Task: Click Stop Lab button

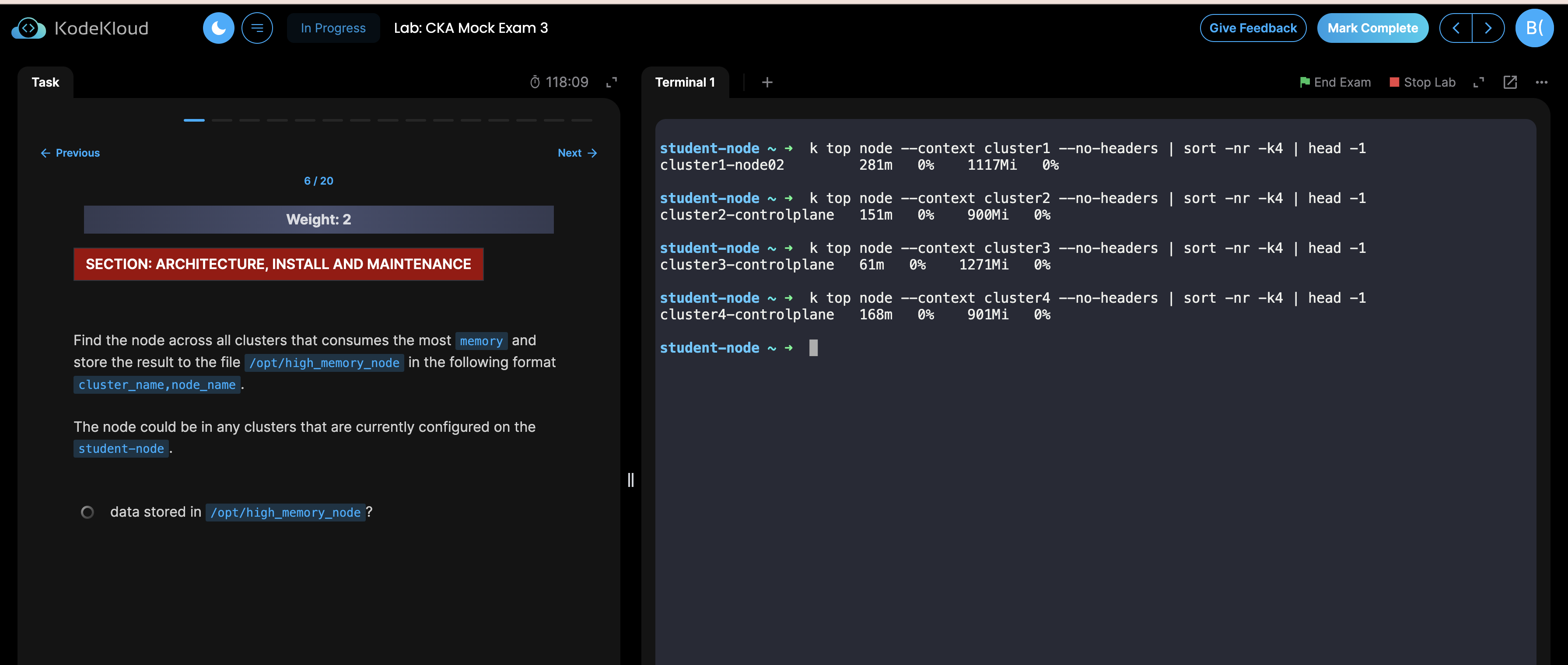Action: (x=1422, y=82)
